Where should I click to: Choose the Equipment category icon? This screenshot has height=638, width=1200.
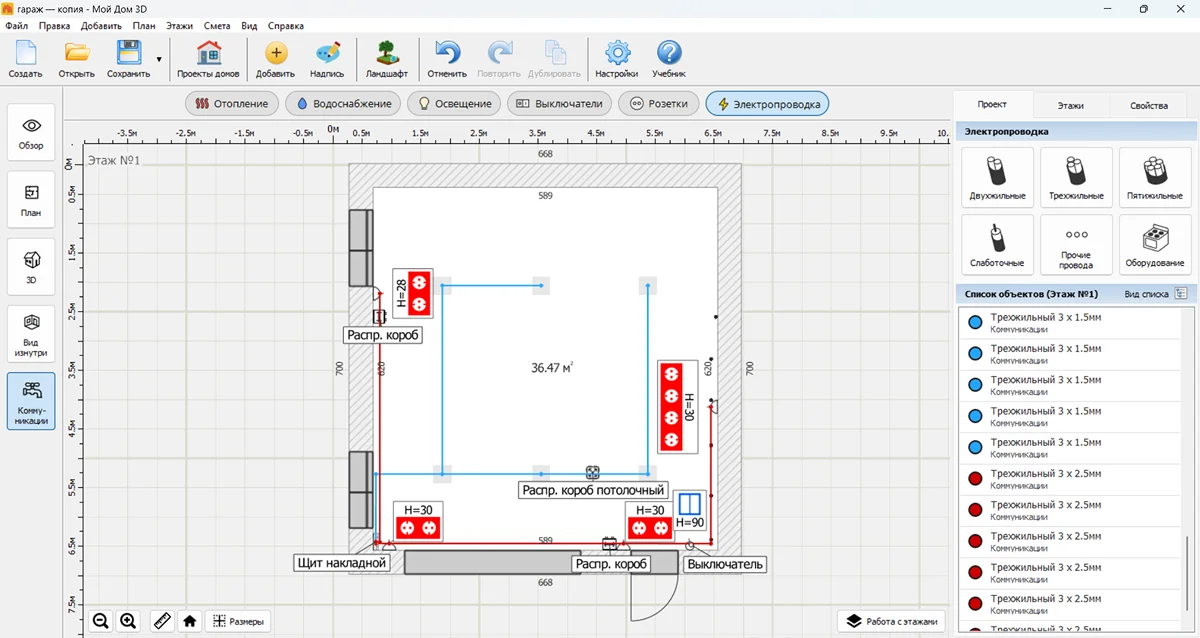tap(1154, 244)
